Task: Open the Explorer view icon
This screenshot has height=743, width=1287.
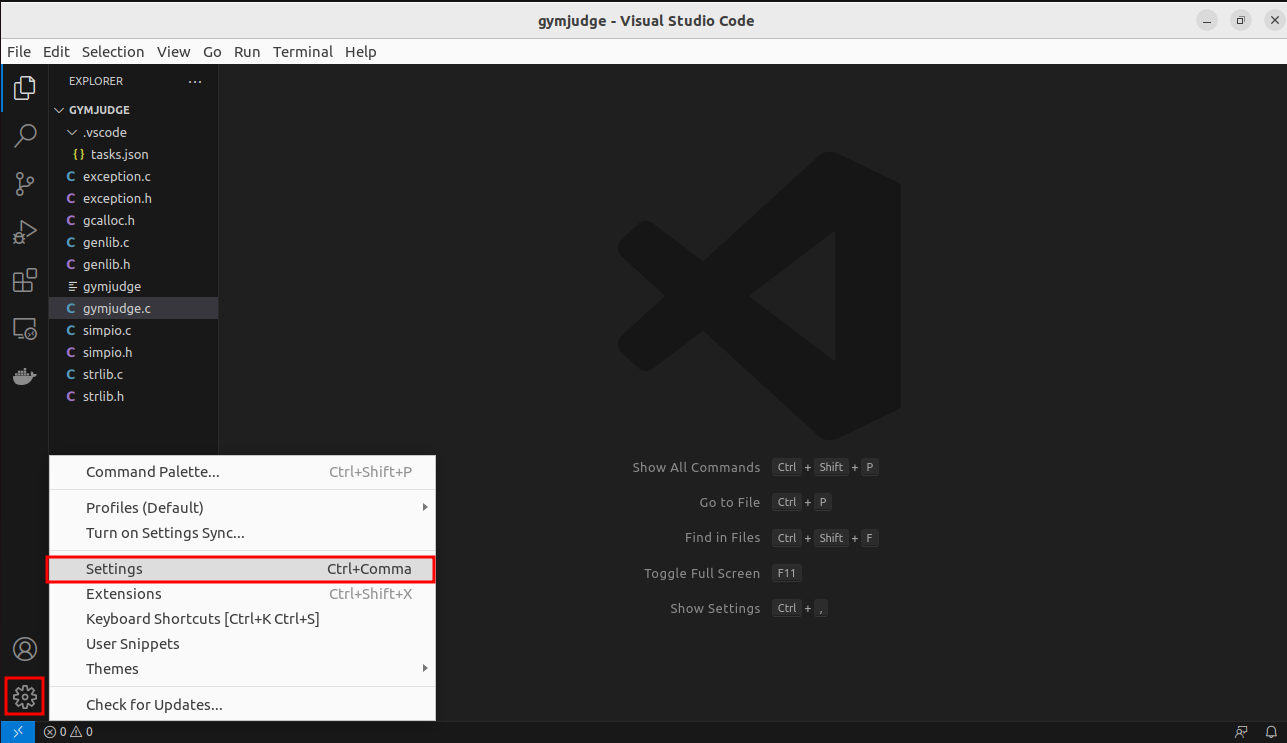Action: click(x=25, y=88)
